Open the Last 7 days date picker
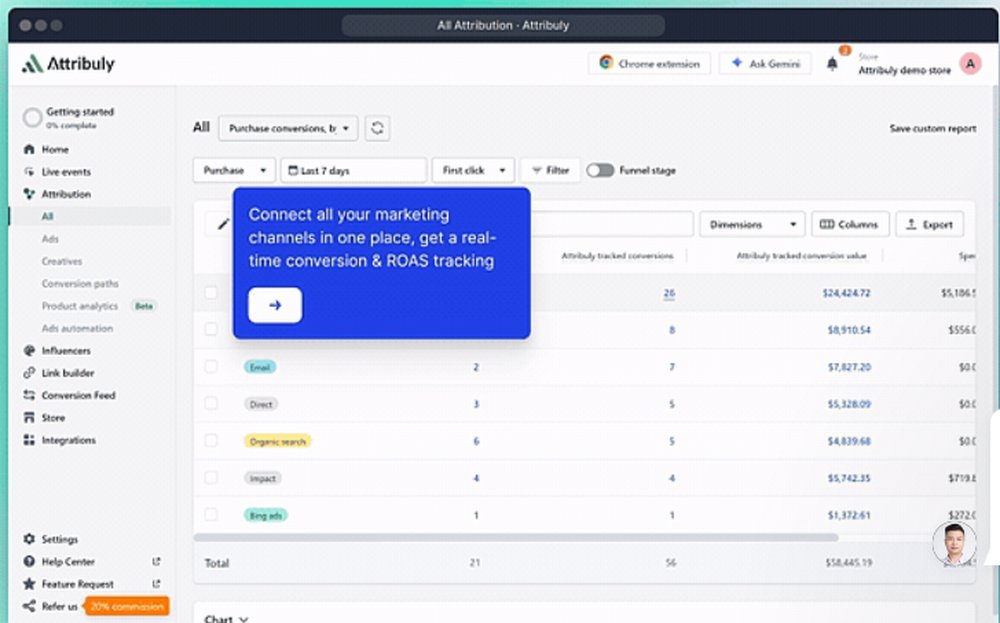This screenshot has width=1000, height=623. (353, 170)
